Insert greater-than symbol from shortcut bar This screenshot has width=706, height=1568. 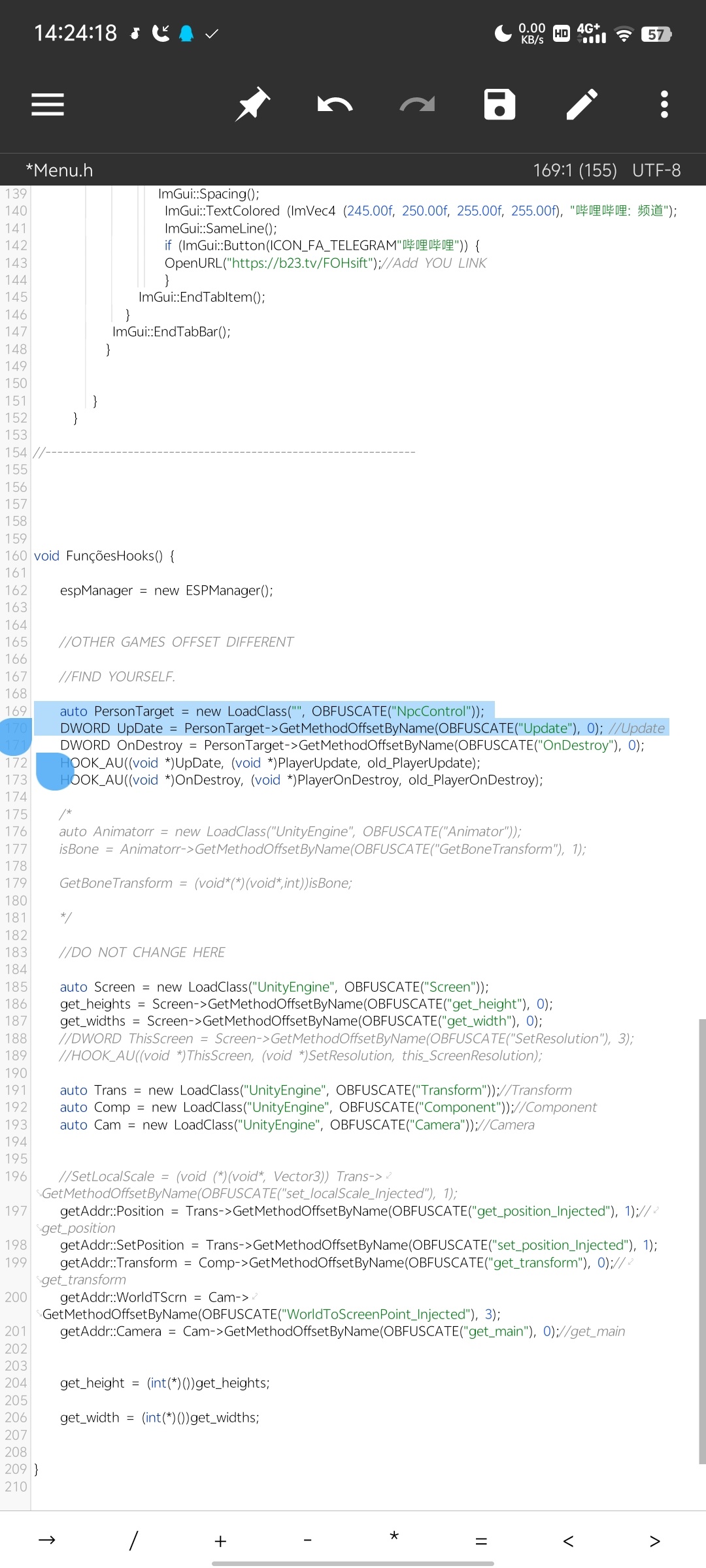[x=654, y=1540]
